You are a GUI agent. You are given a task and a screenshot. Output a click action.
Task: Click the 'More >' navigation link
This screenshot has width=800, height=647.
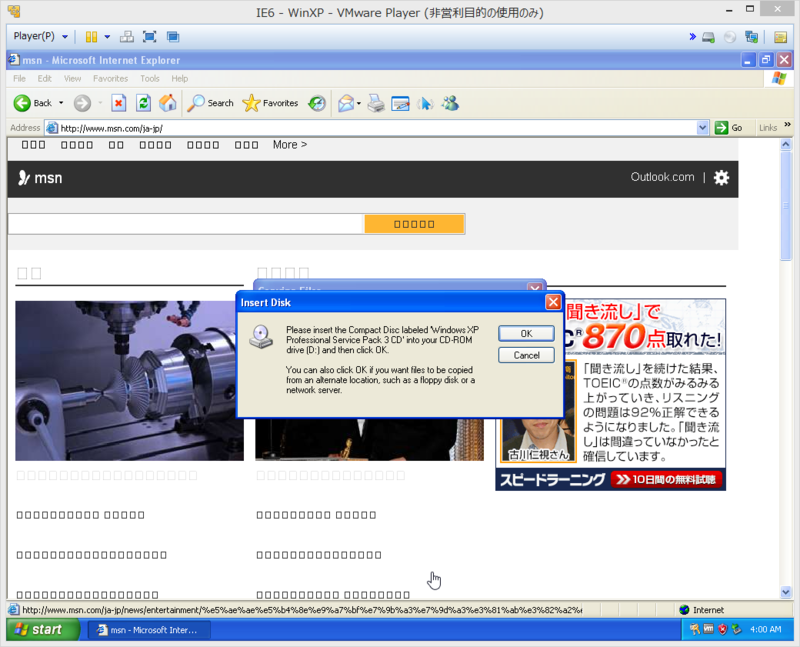click(x=290, y=144)
